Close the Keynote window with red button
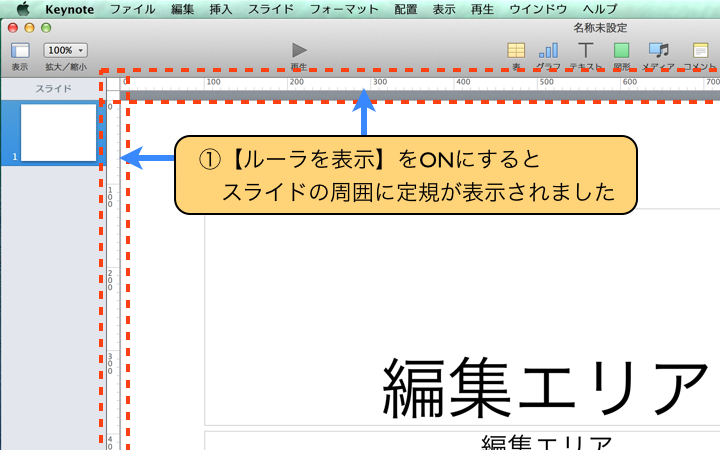This screenshot has width=720, height=450. 13,28
